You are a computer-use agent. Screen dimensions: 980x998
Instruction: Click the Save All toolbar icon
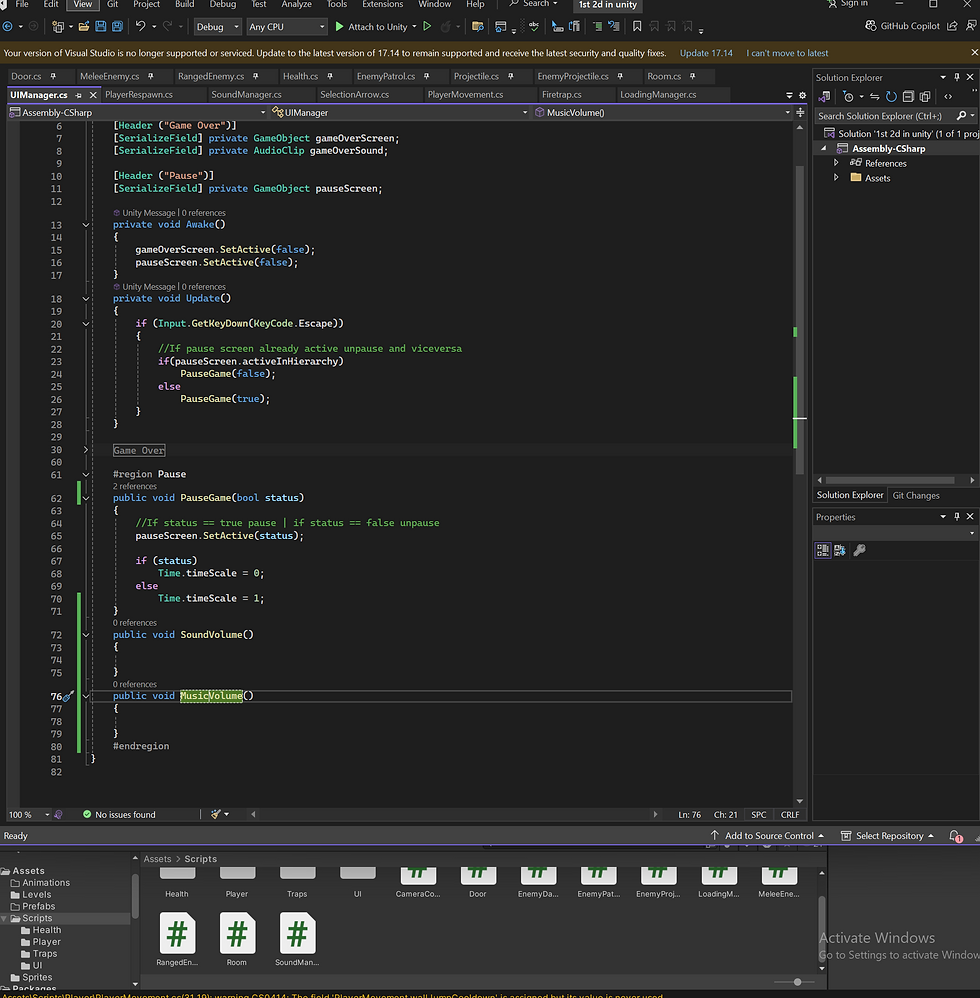point(117,27)
